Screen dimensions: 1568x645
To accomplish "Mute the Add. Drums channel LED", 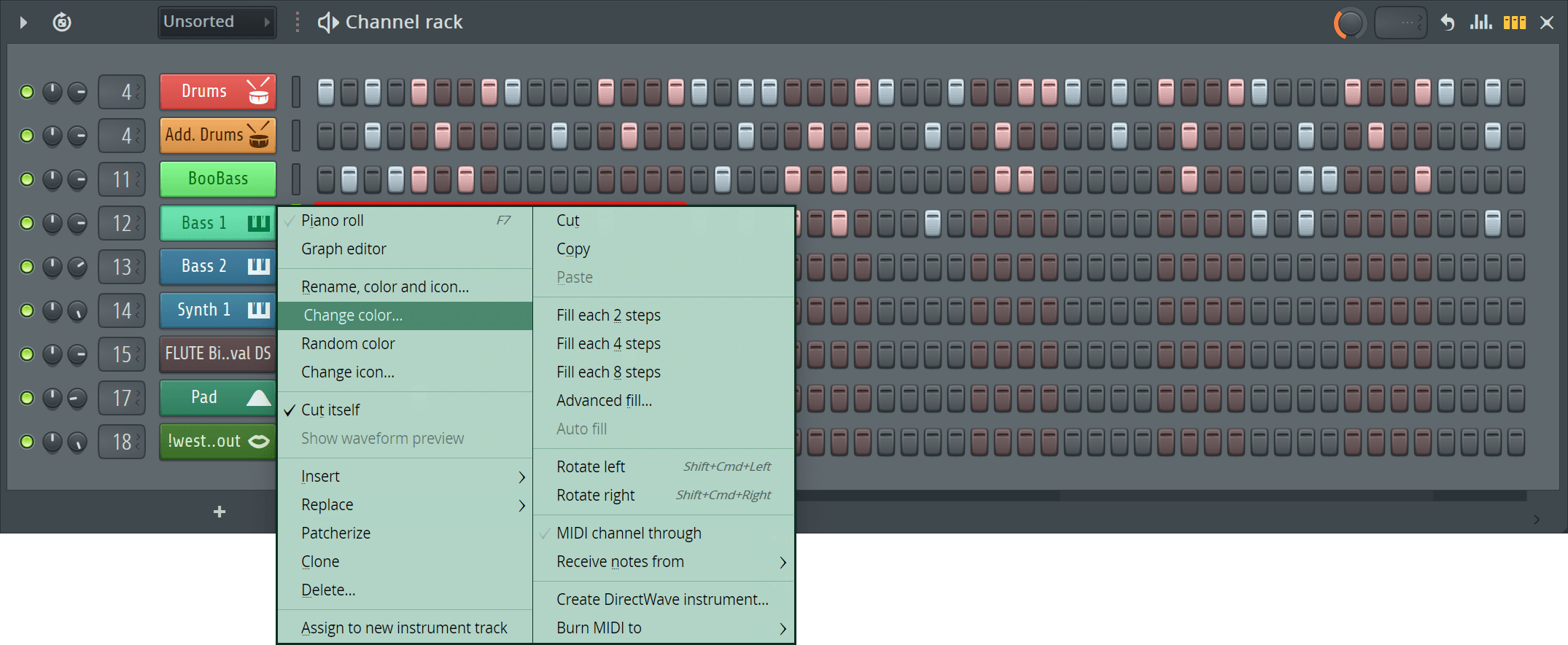I will tap(27, 136).
